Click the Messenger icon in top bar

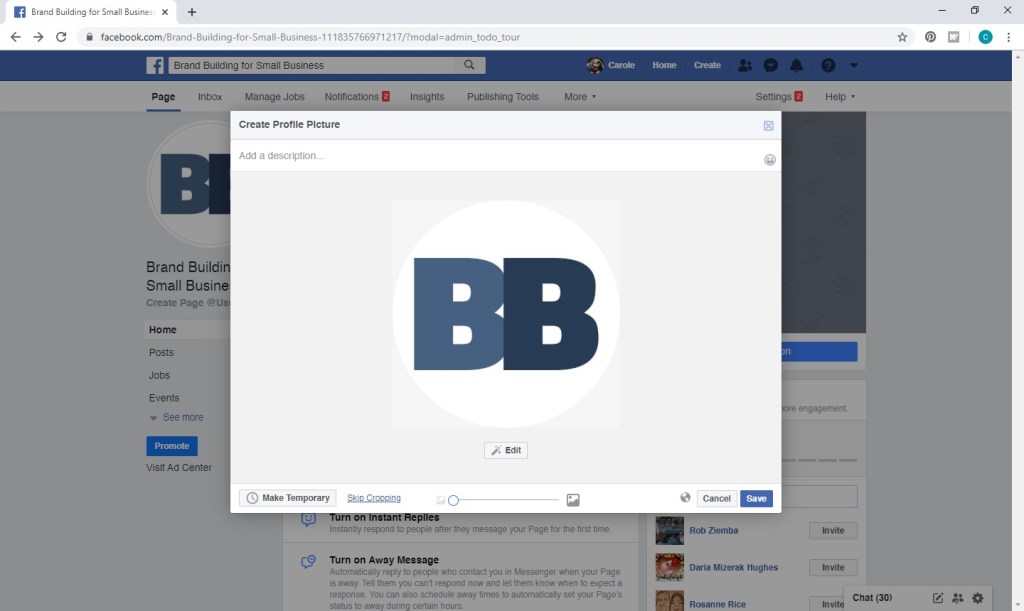point(771,65)
